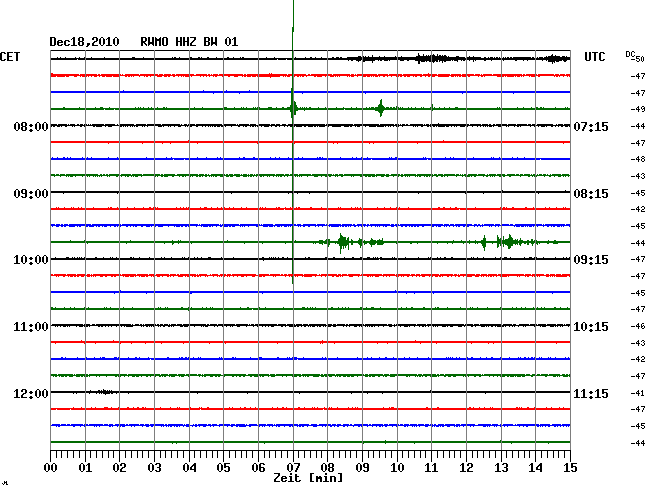Click the 11 minute axis label

431,468
